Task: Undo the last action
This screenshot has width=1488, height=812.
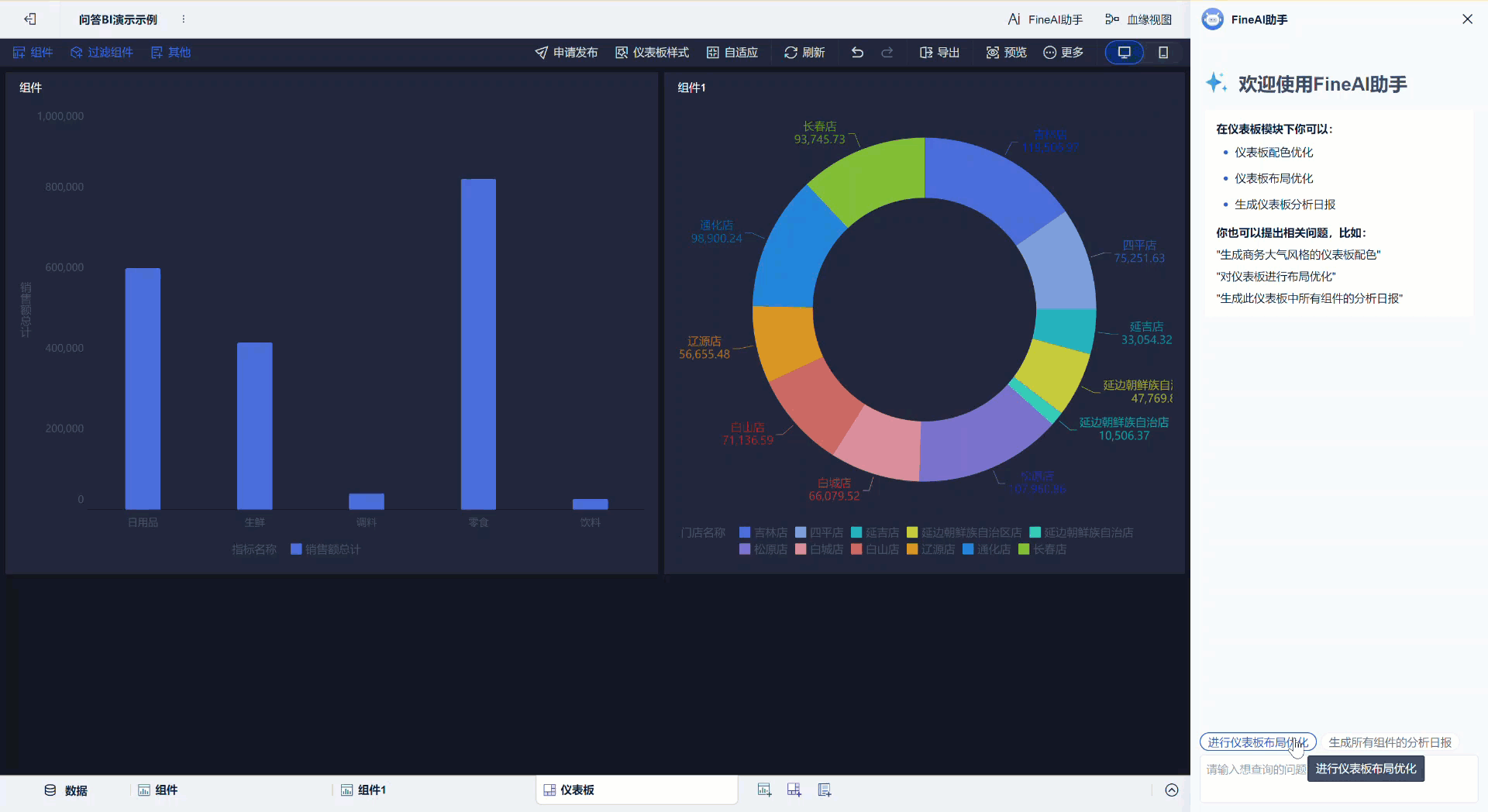Action: 857,53
